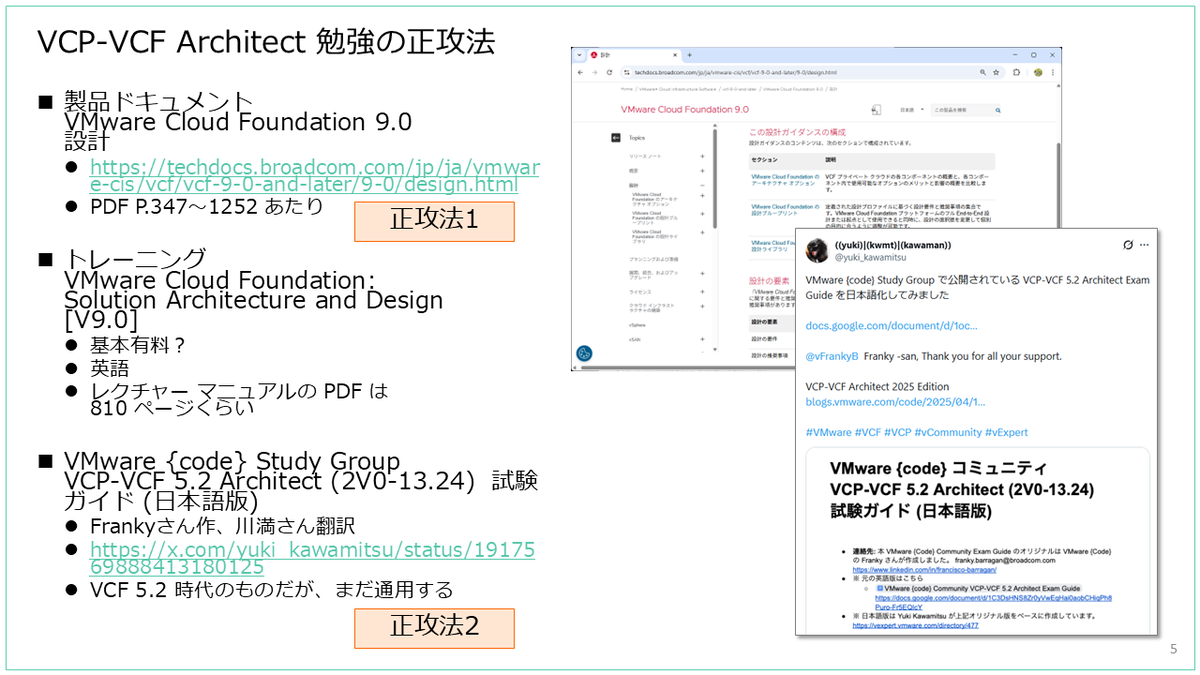Click the magnifier icon in the address bar

pyautogui.click(x=983, y=72)
